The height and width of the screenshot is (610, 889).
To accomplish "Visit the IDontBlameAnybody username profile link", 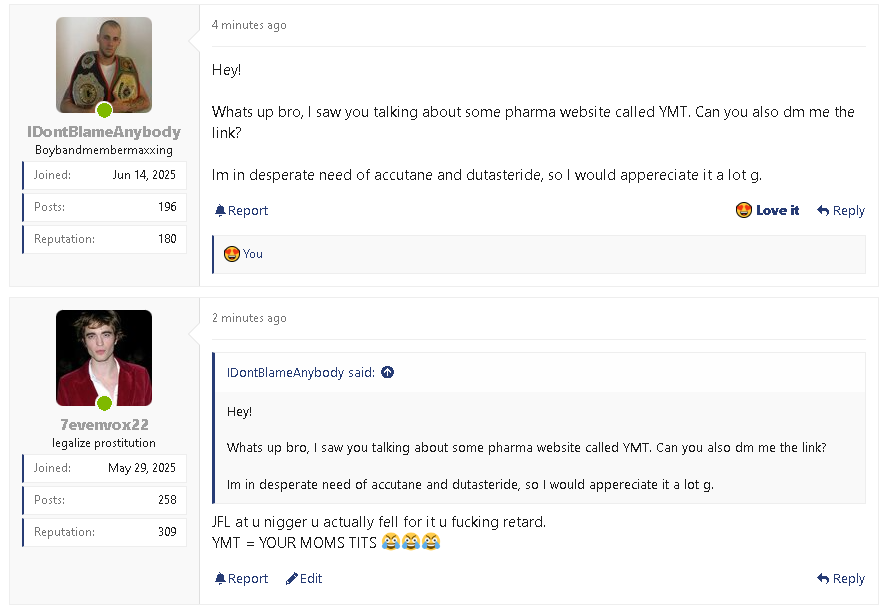I will click(104, 132).
